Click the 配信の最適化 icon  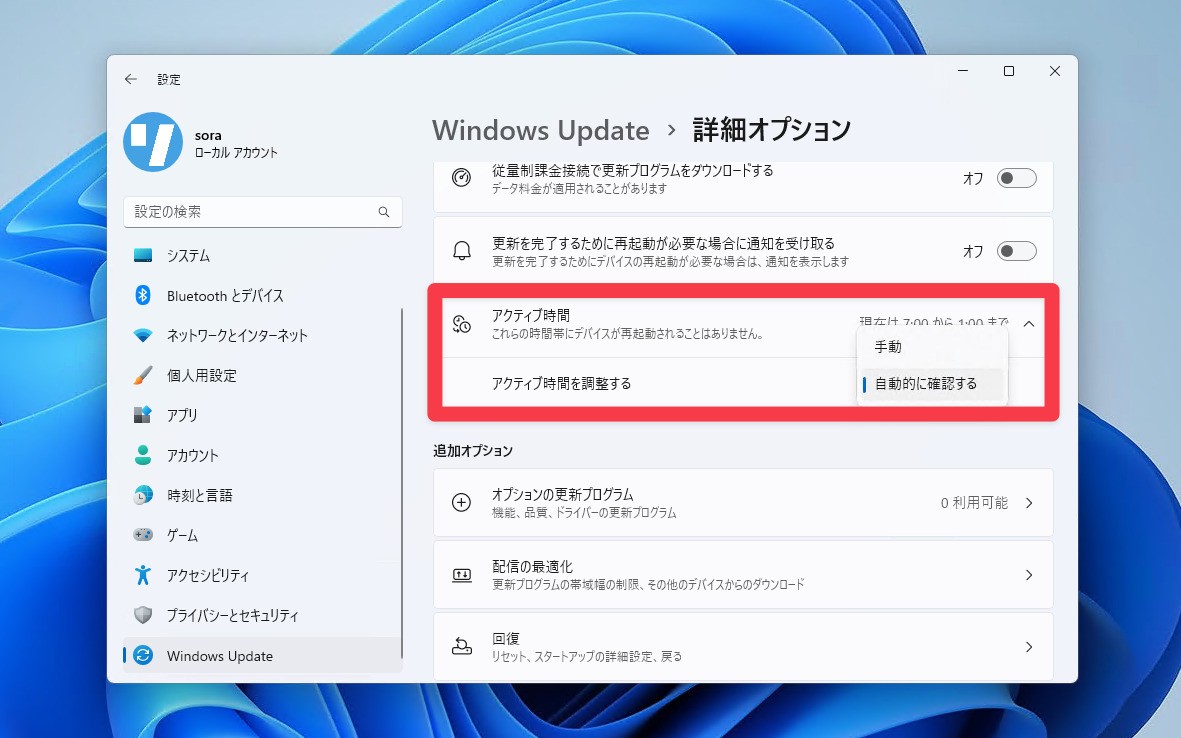pyautogui.click(x=462, y=575)
